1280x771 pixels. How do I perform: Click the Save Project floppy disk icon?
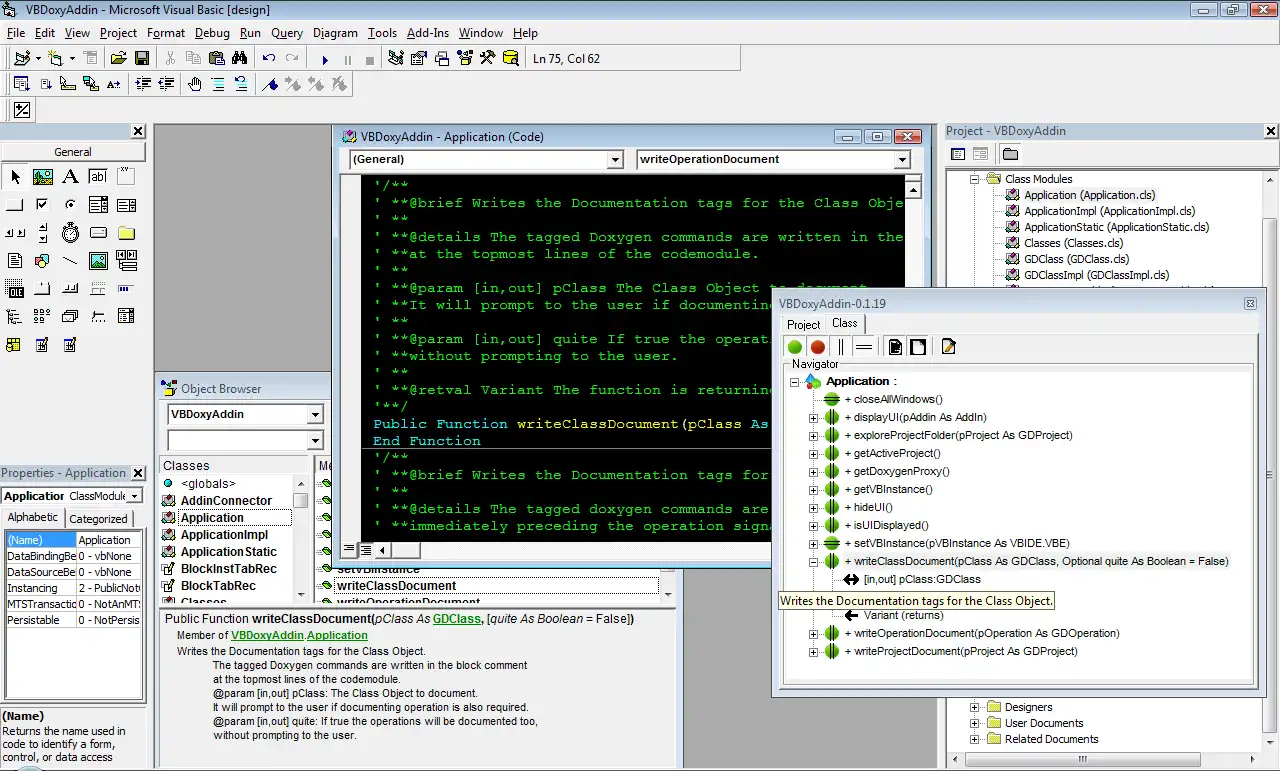tap(142, 59)
